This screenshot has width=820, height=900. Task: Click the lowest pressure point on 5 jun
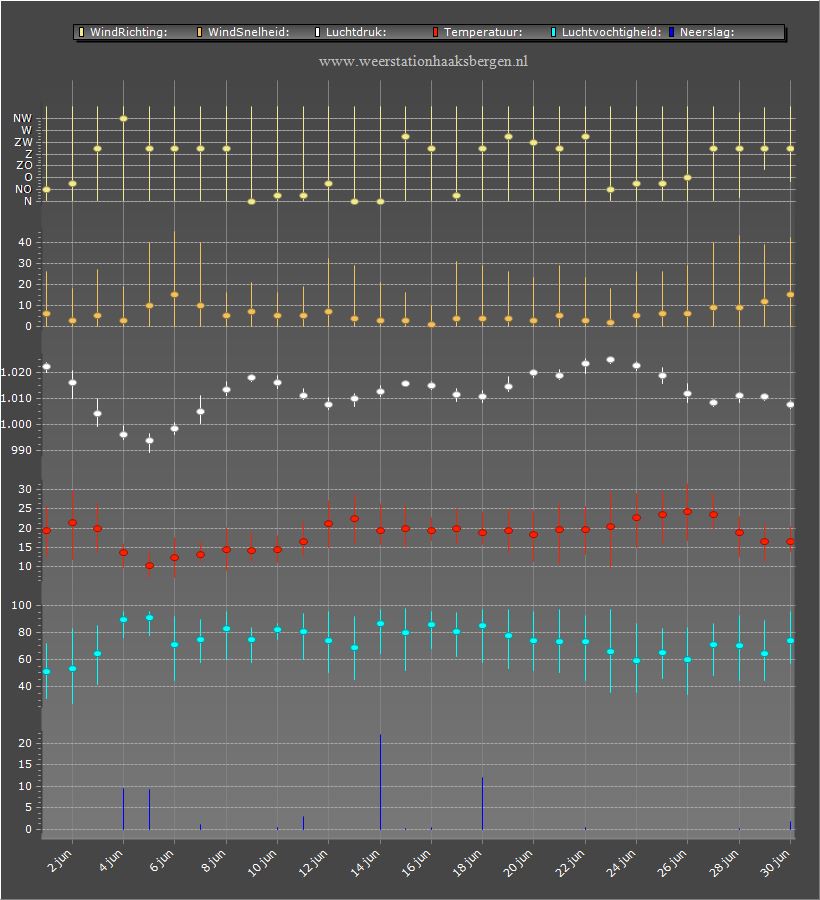click(x=149, y=441)
